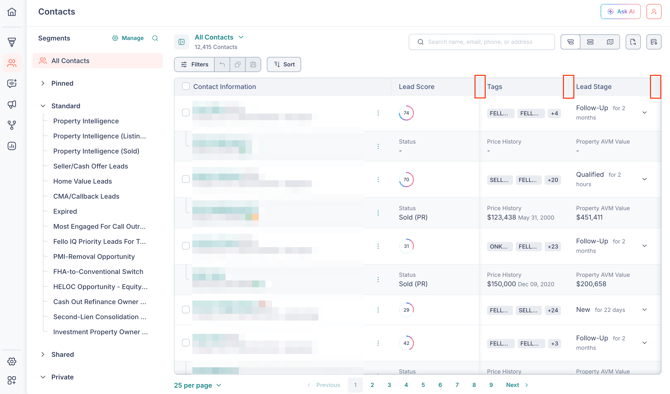Expand the Shared segments group

pyautogui.click(x=43, y=355)
